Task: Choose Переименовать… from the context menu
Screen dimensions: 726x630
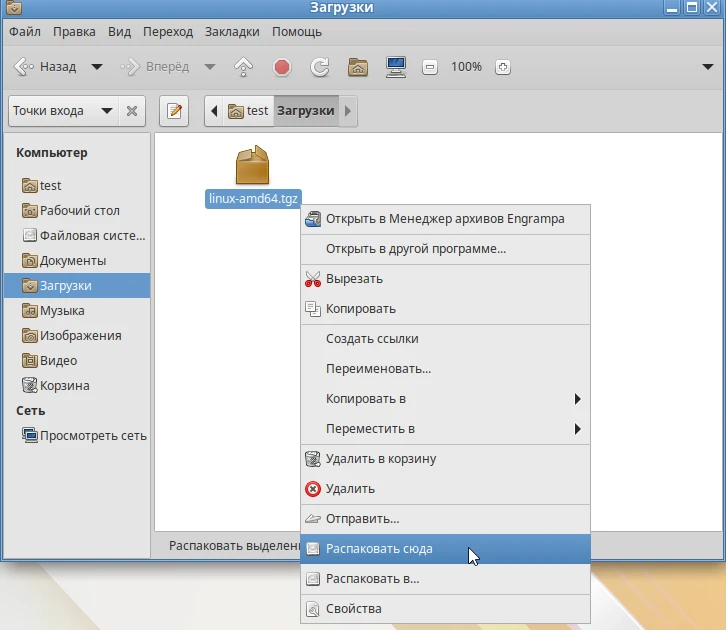Action: [x=445, y=369]
